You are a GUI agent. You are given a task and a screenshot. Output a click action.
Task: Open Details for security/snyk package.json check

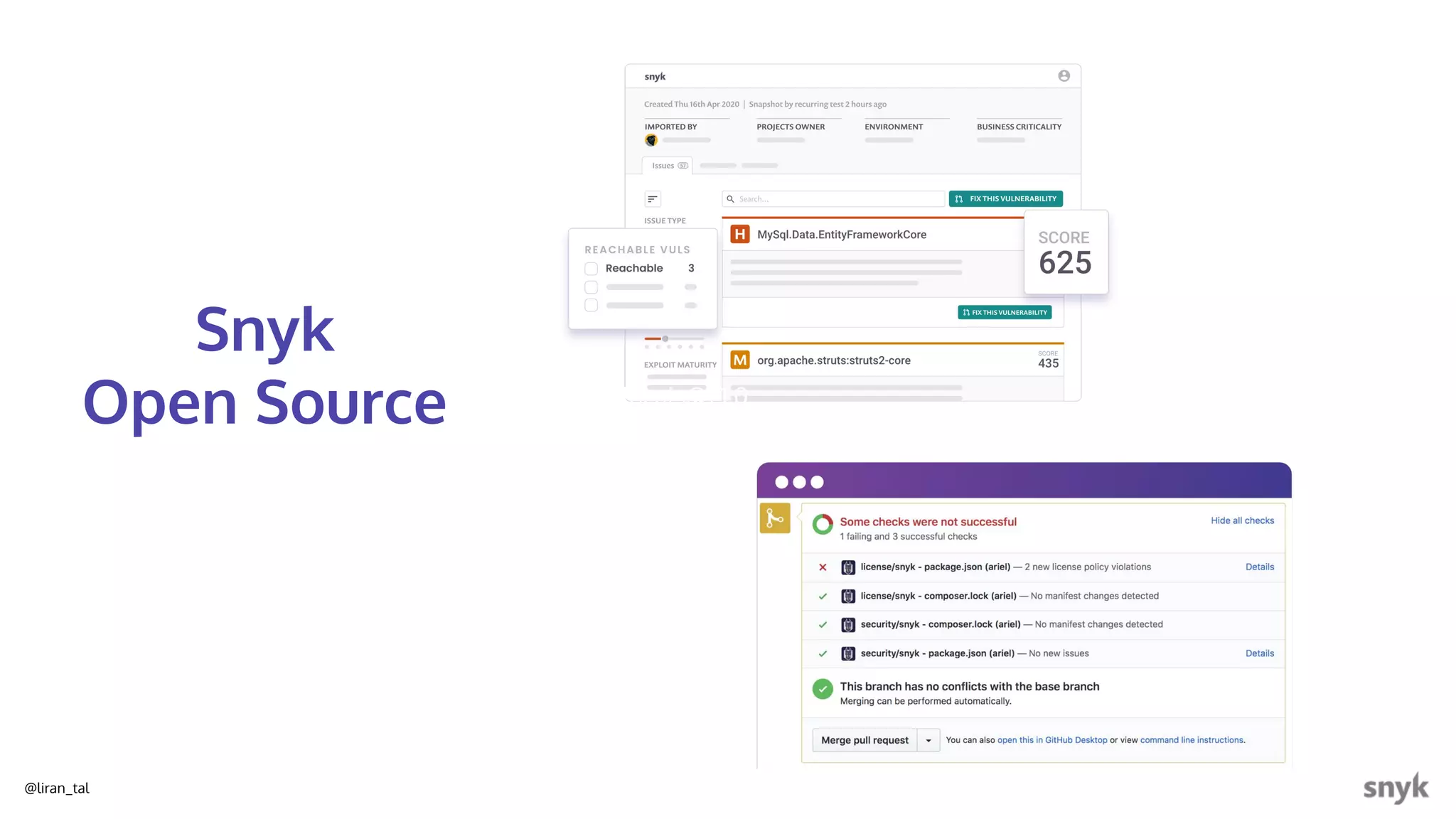coord(1259,653)
